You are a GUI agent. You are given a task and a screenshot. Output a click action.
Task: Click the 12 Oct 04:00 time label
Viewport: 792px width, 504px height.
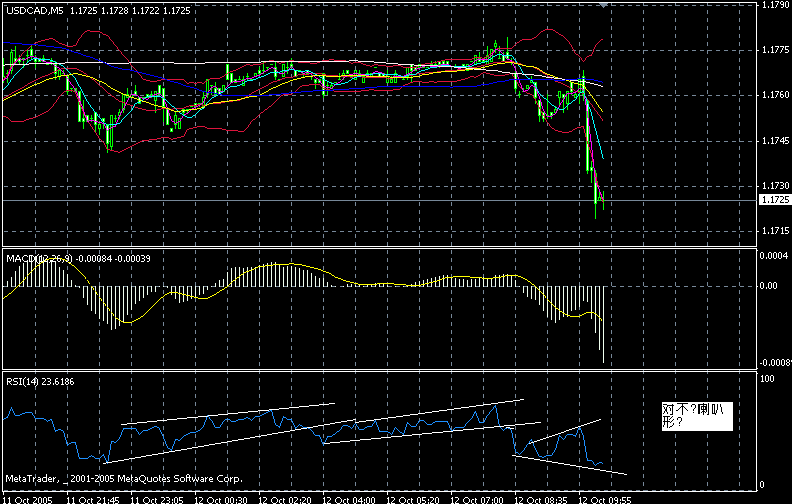tap(349, 500)
